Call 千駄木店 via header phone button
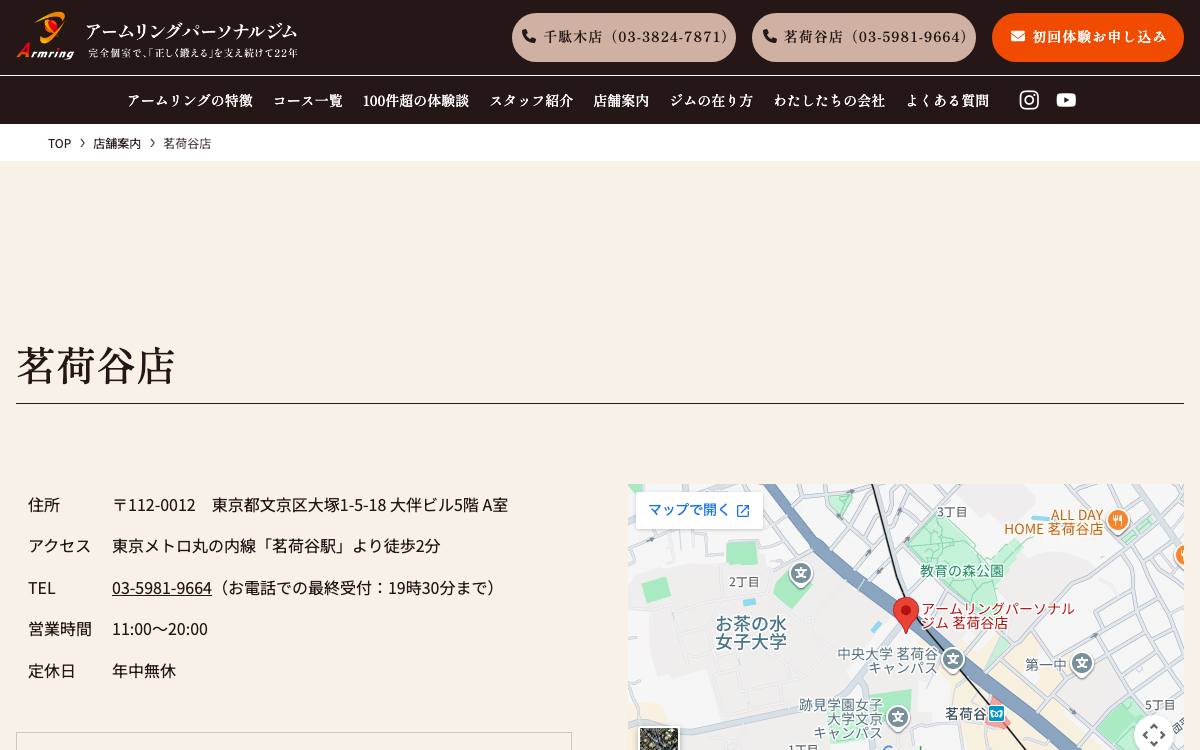 click(x=624, y=37)
